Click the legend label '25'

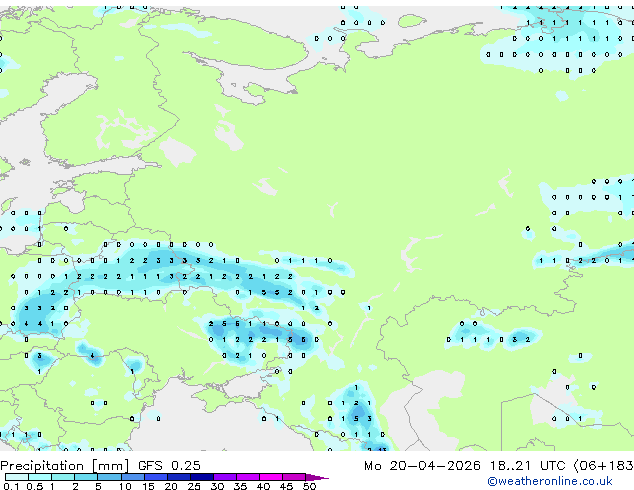[194, 486]
